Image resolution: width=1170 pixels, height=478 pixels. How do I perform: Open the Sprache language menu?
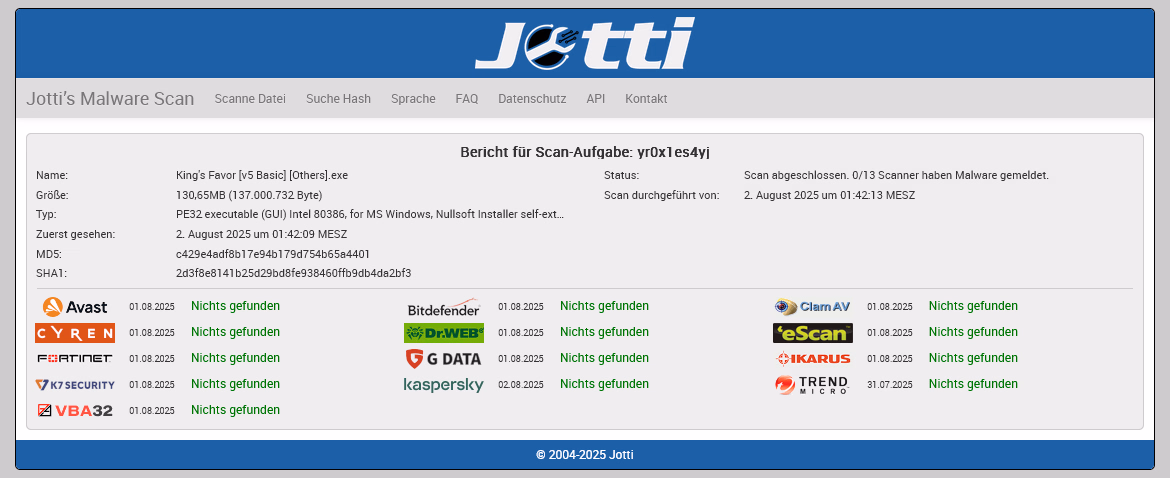413,98
